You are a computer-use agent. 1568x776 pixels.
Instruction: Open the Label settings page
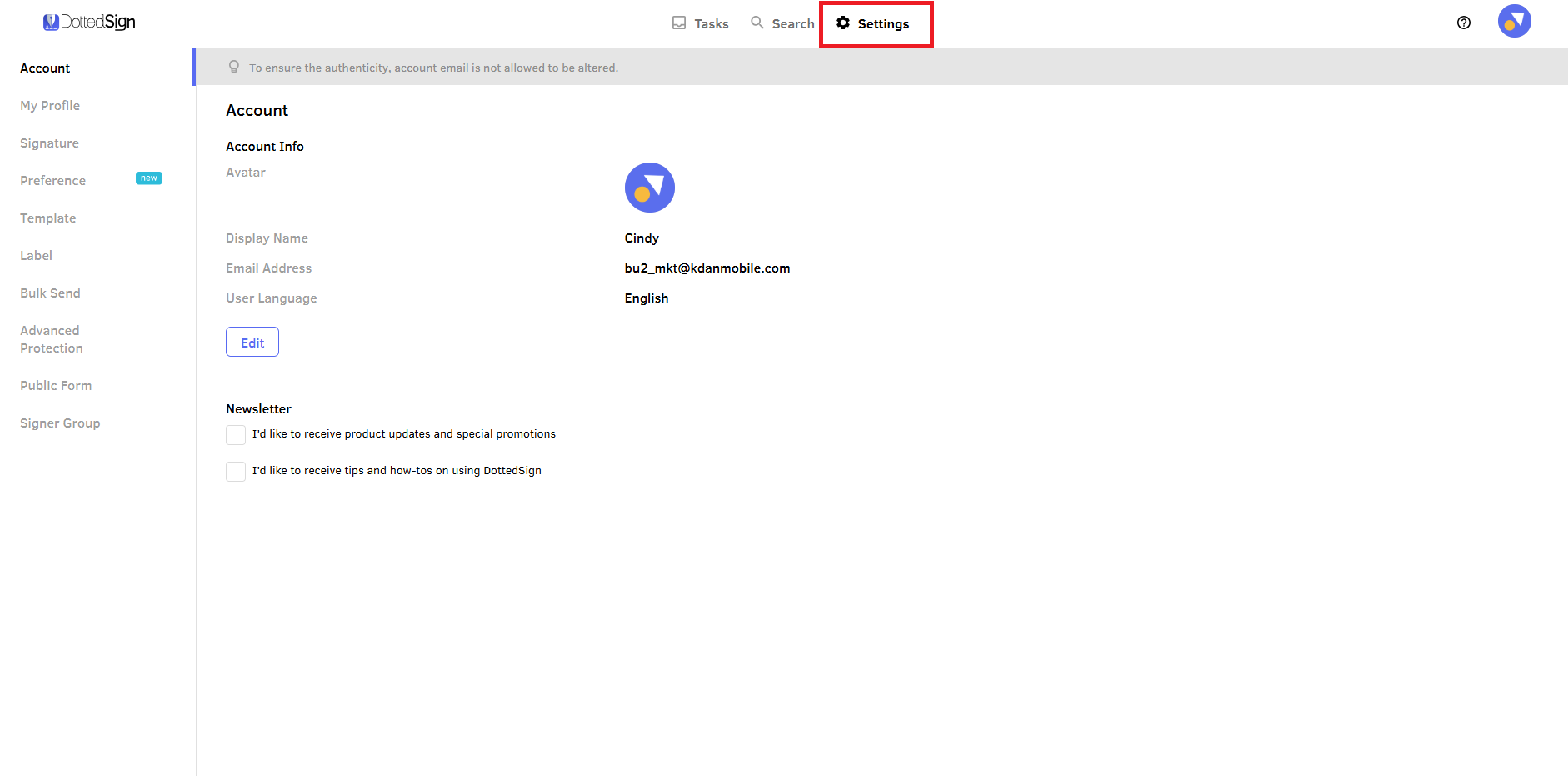pos(36,256)
